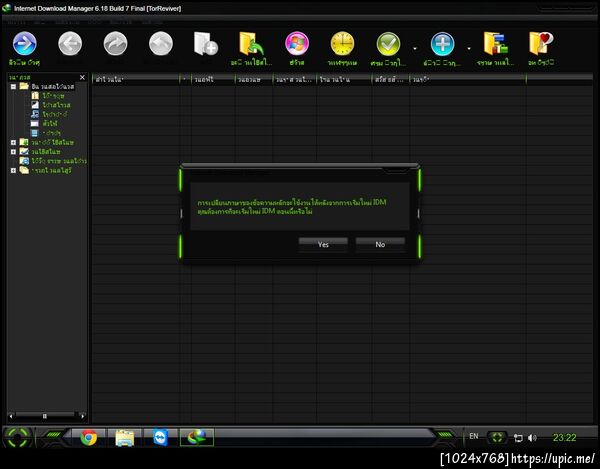Select the programs window-icon category item
This screenshot has height=469, width=600.
(x=44, y=123)
